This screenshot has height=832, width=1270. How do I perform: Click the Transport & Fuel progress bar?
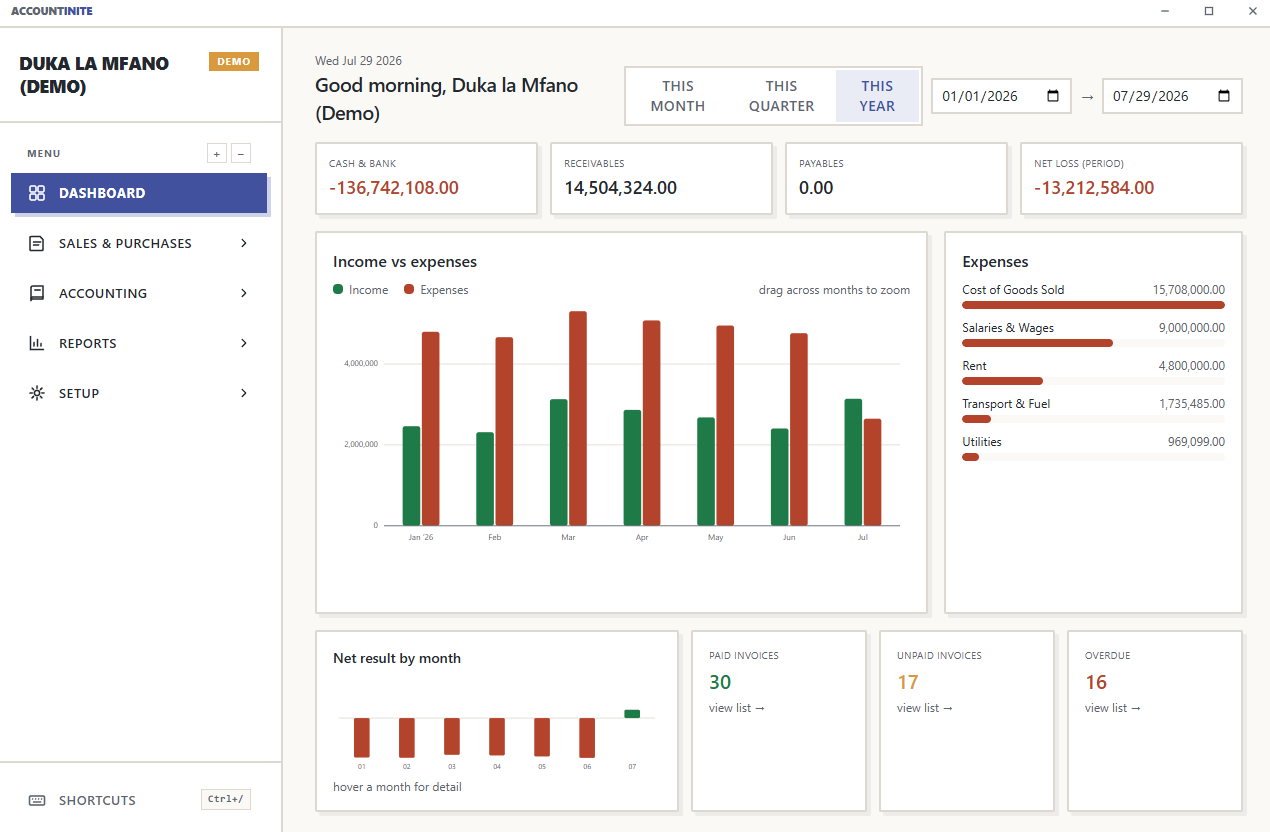click(1093, 419)
